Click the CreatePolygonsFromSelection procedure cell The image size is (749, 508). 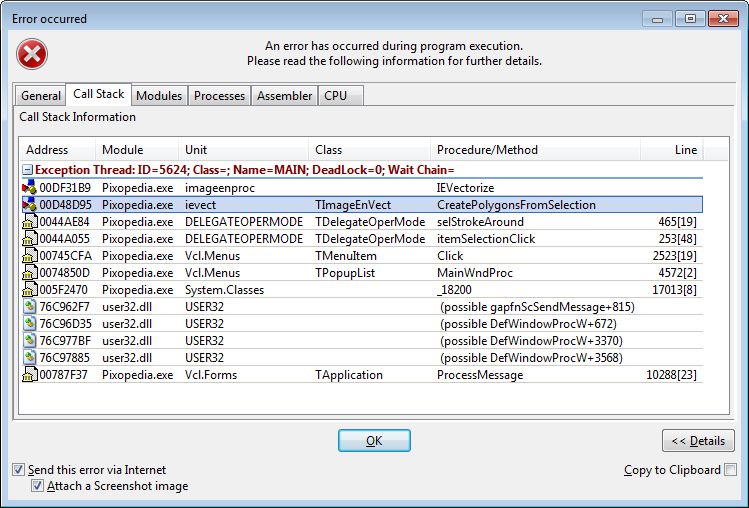[x=516, y=205]
